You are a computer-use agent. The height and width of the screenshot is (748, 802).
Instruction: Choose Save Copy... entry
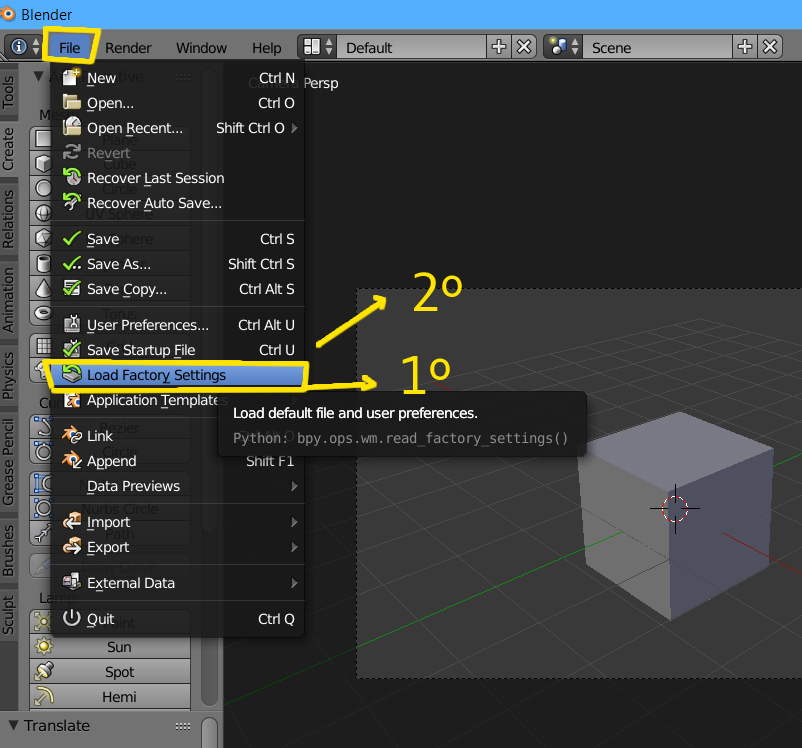[x=177, y=289]
